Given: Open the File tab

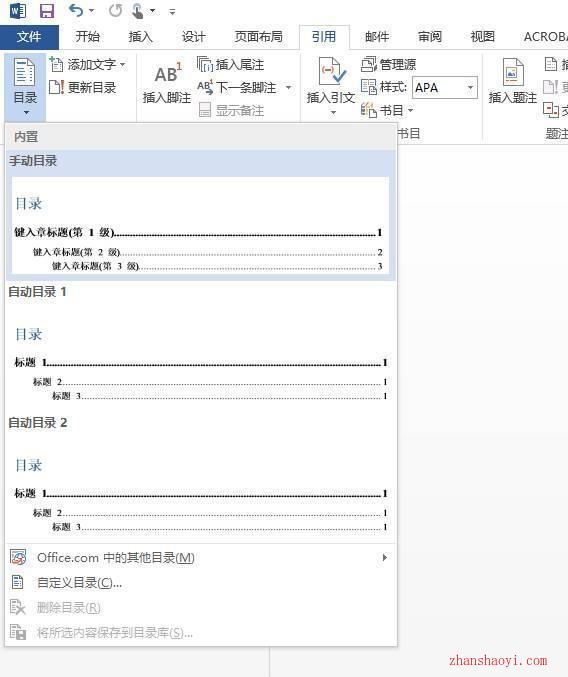Looking at the screenshot, I should pos(29,37).
